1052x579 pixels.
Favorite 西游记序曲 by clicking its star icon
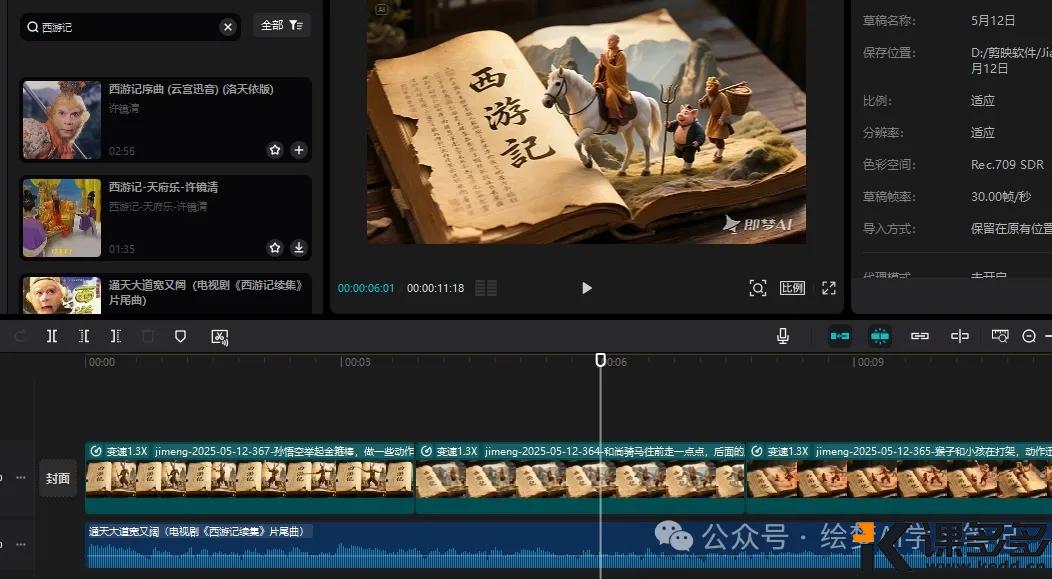click(x=274, y=150)
